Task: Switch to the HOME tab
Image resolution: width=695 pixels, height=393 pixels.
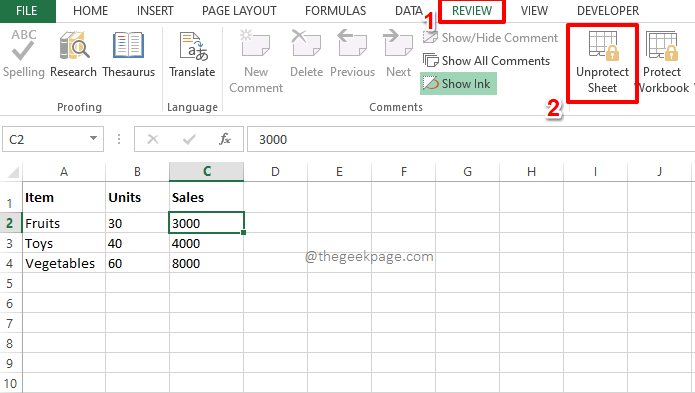Action: coord(90,11)
